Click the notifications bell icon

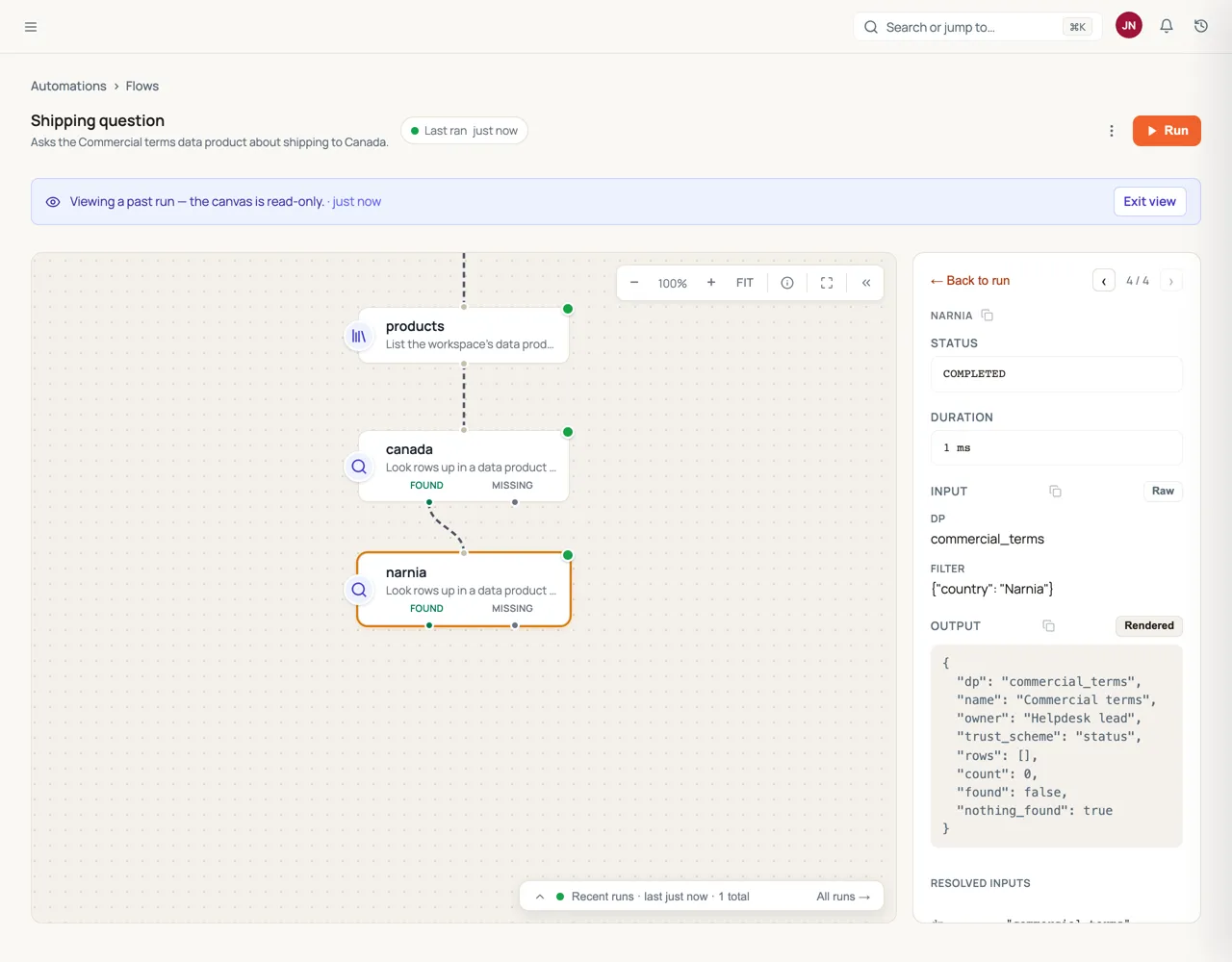[x=1167, y=26]
